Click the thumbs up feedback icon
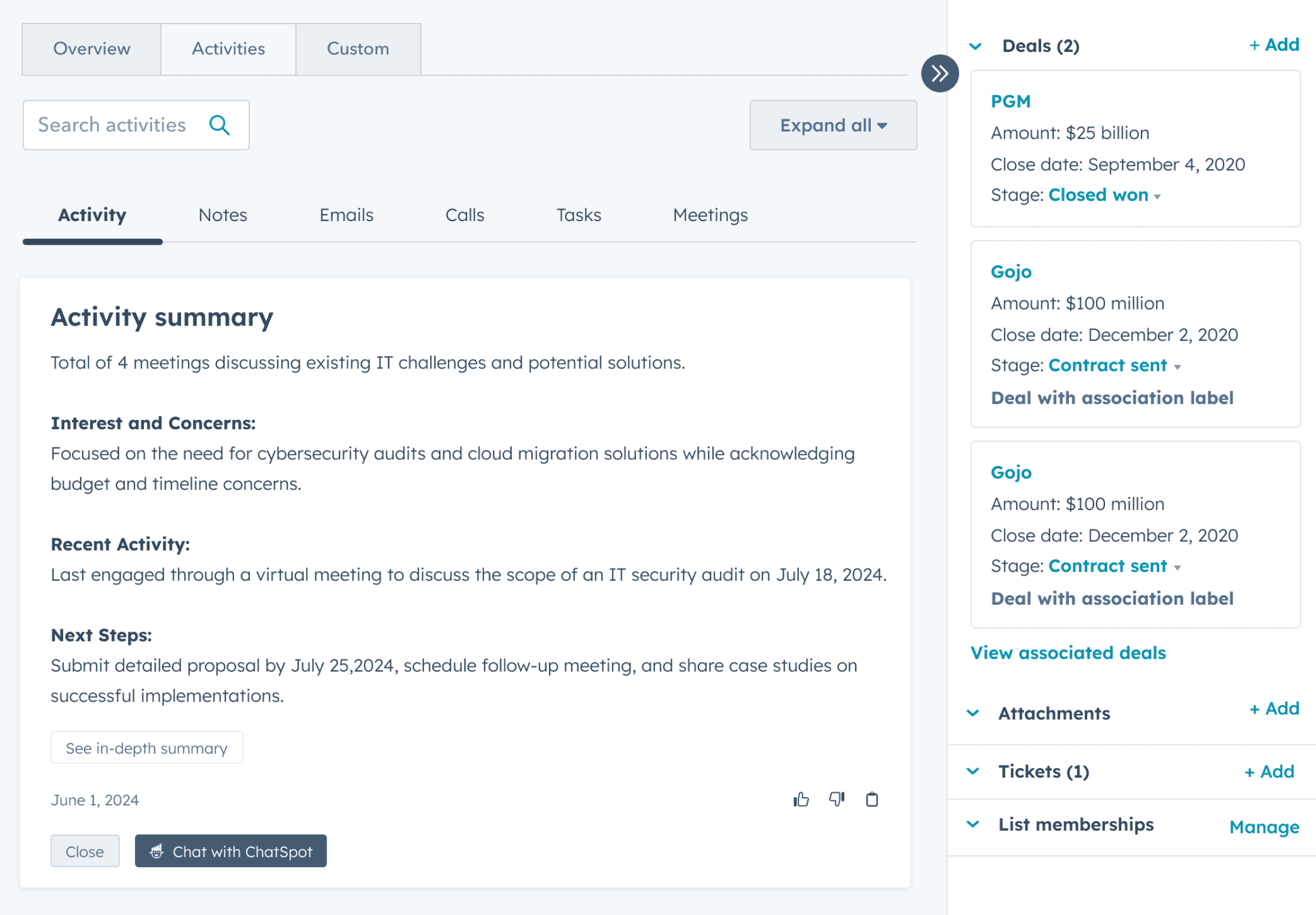Image resolution: width=1316 pixels, height=915 pixels. coord(801,799)
